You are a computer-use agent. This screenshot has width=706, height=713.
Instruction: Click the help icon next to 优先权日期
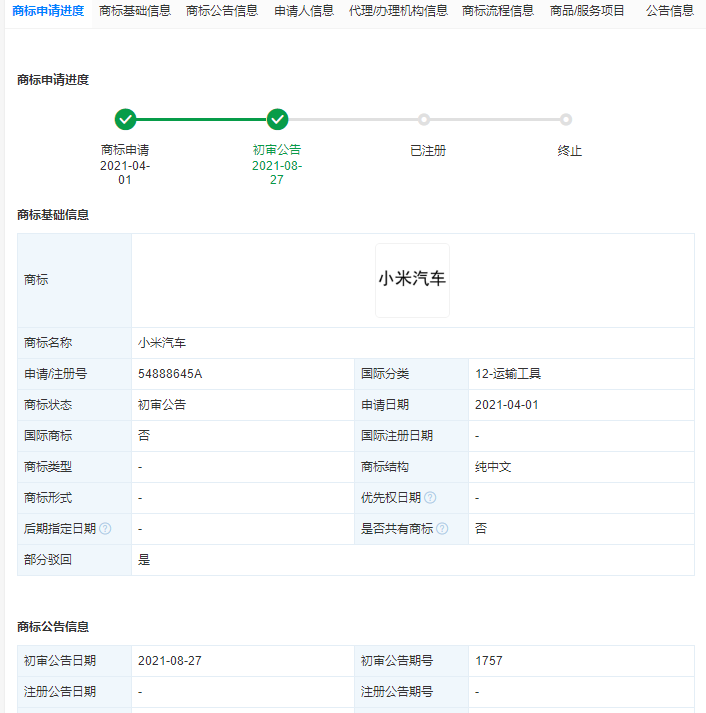(430, 497)
